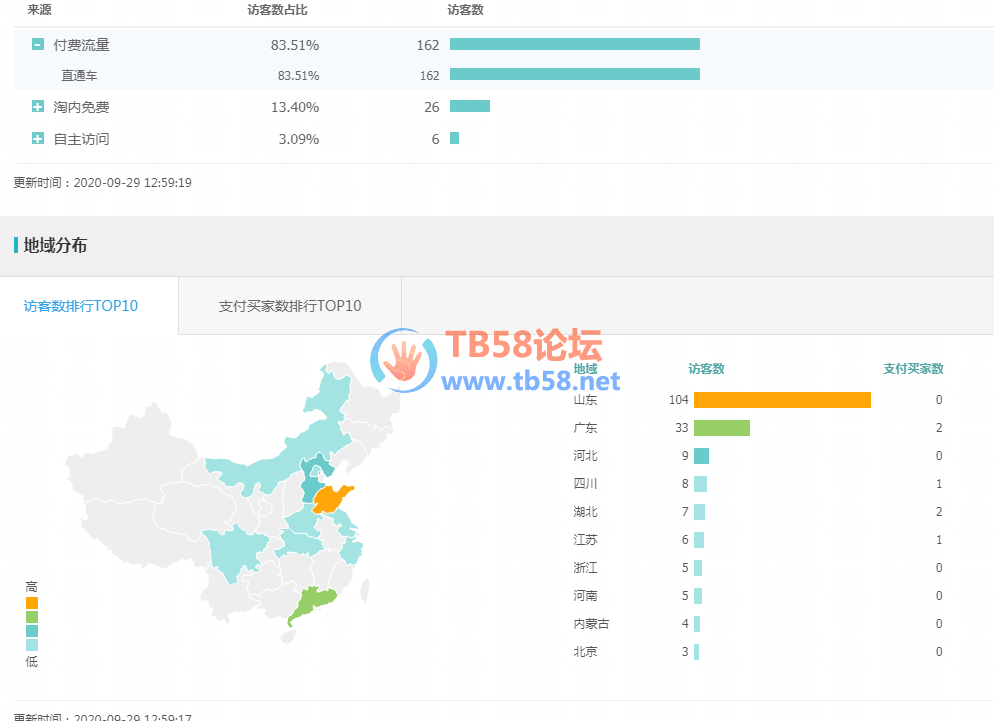This screenshot has height=721, width=994.
Task: Switch to 访客数排行TOP10 tab
Action: tap(81, 306)
